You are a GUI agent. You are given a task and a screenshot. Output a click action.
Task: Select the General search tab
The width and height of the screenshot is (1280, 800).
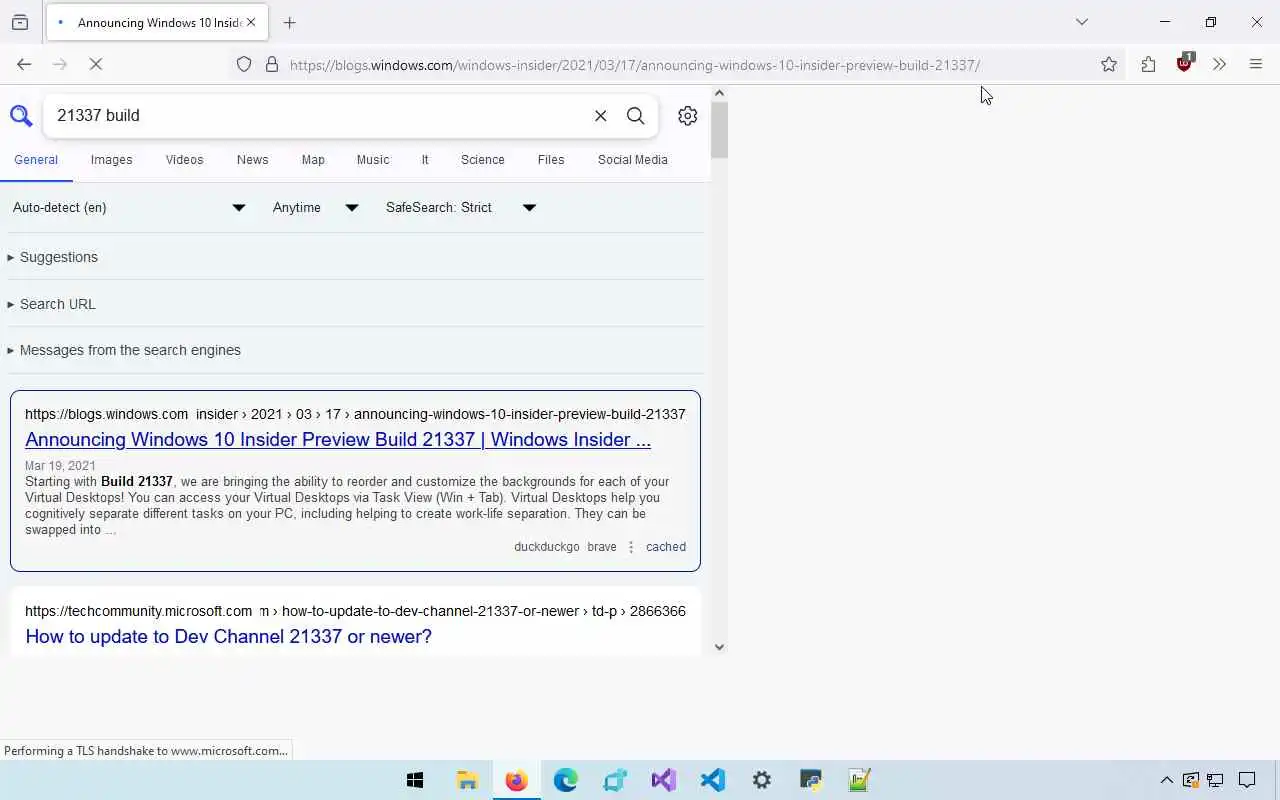[36, 160]
